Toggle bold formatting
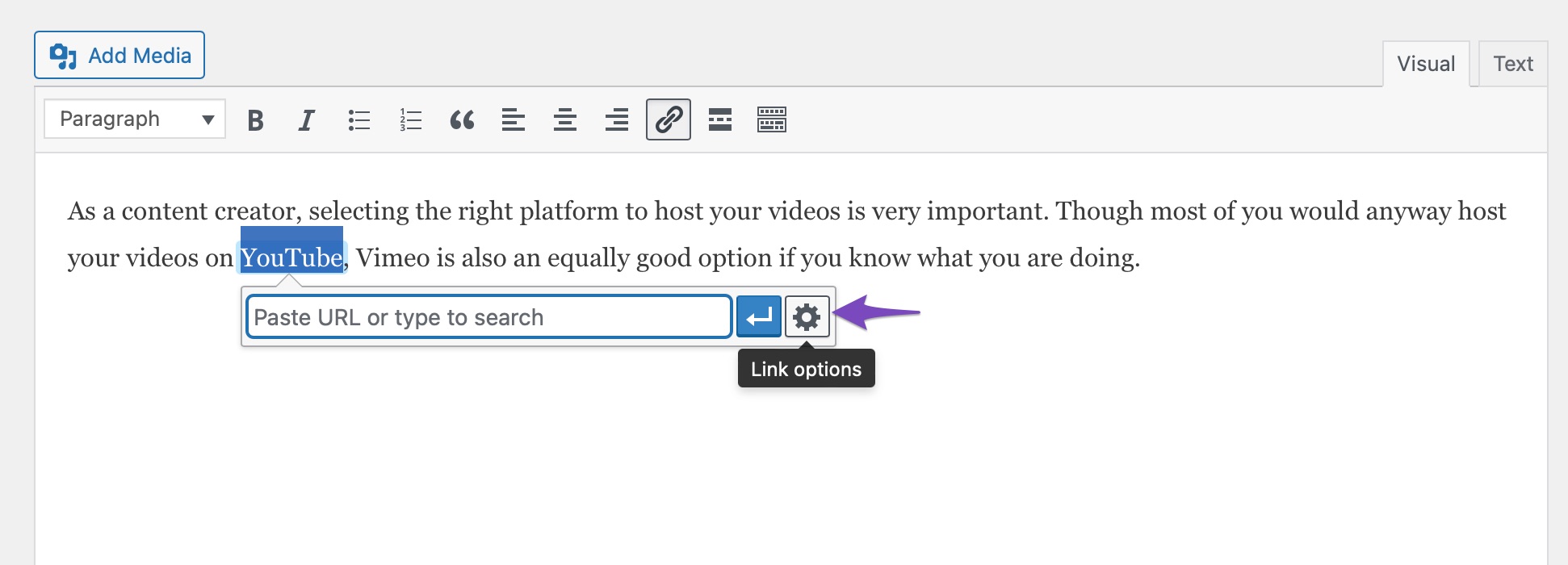The image size is (1568, 565). [x=255, y=120]
